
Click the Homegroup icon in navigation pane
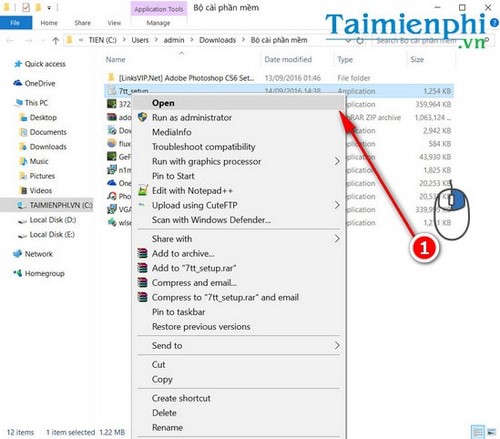pyautogui.click(x=18, y=273)
